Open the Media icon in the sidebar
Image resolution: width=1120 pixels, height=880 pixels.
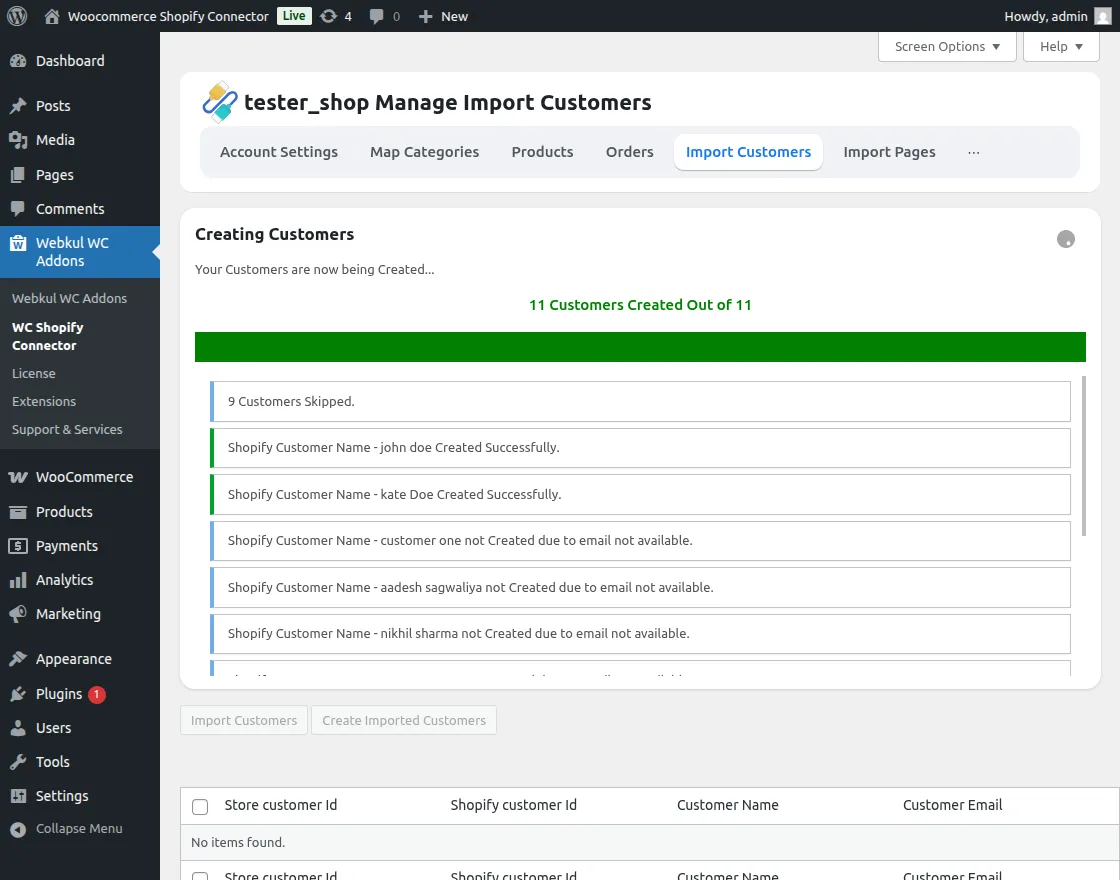coord(18,140)
